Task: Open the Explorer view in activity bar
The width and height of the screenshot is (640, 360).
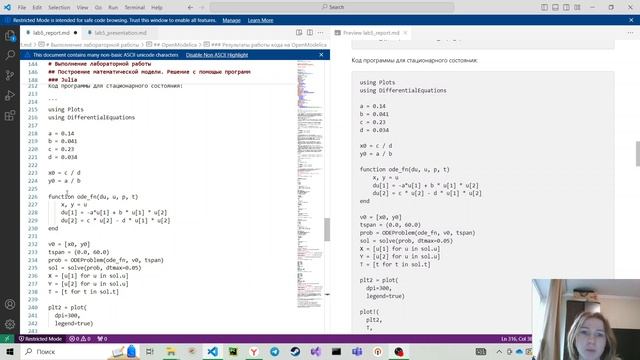Action: [x=10, y=36]
